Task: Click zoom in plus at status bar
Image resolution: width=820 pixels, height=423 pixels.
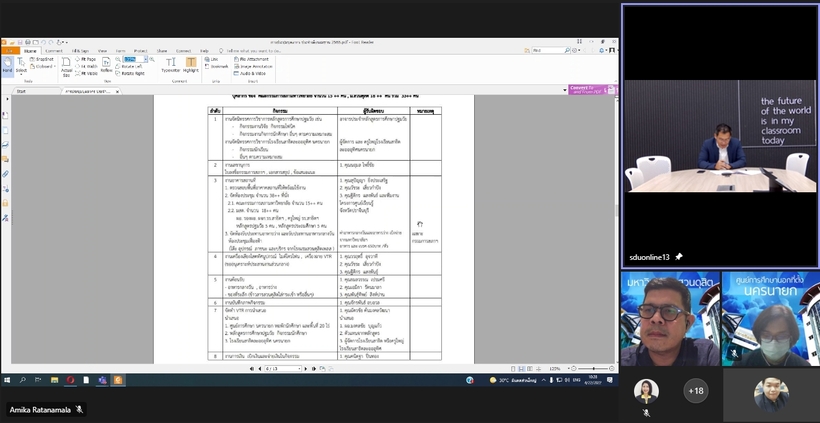Action: click(x=612, y=369)
